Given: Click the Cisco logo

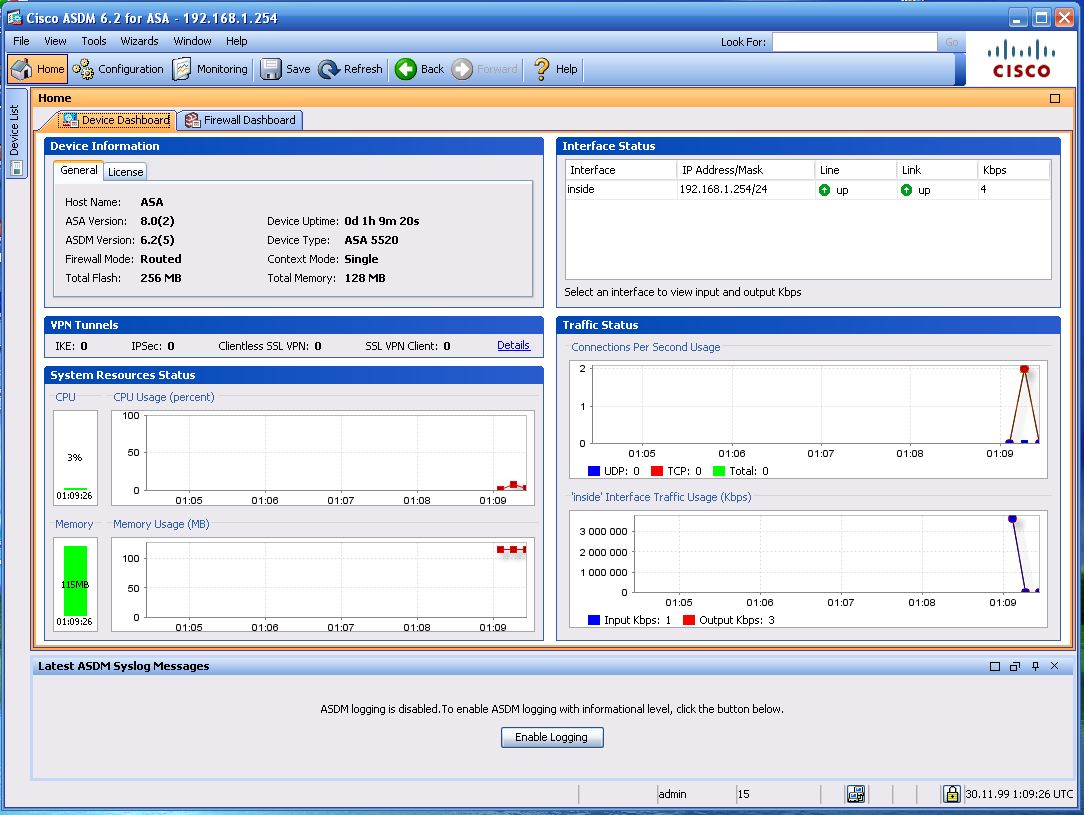Looking at the screenshot, I should [1021, 59].
